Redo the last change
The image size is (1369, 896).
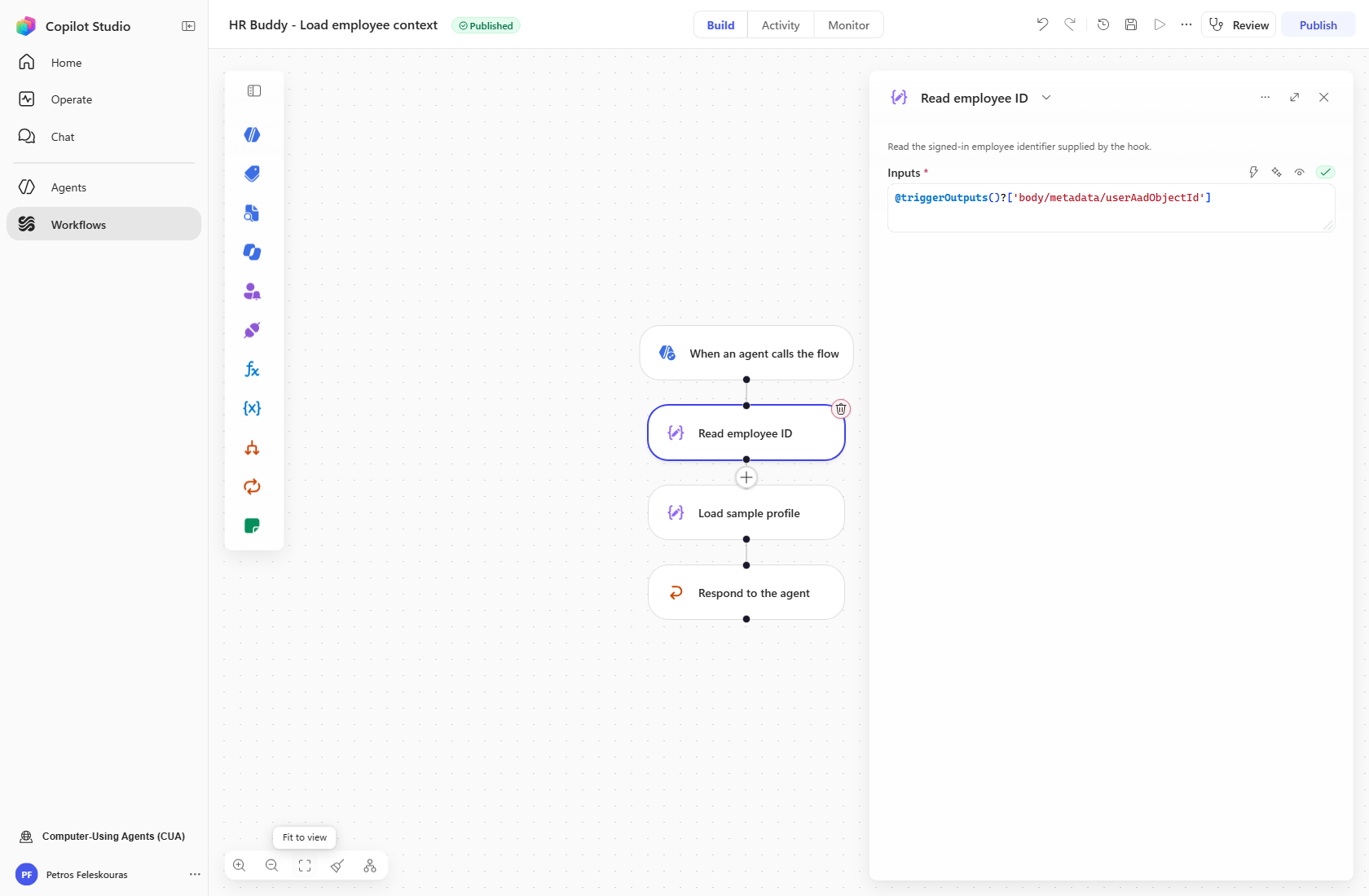point(1070,24)
